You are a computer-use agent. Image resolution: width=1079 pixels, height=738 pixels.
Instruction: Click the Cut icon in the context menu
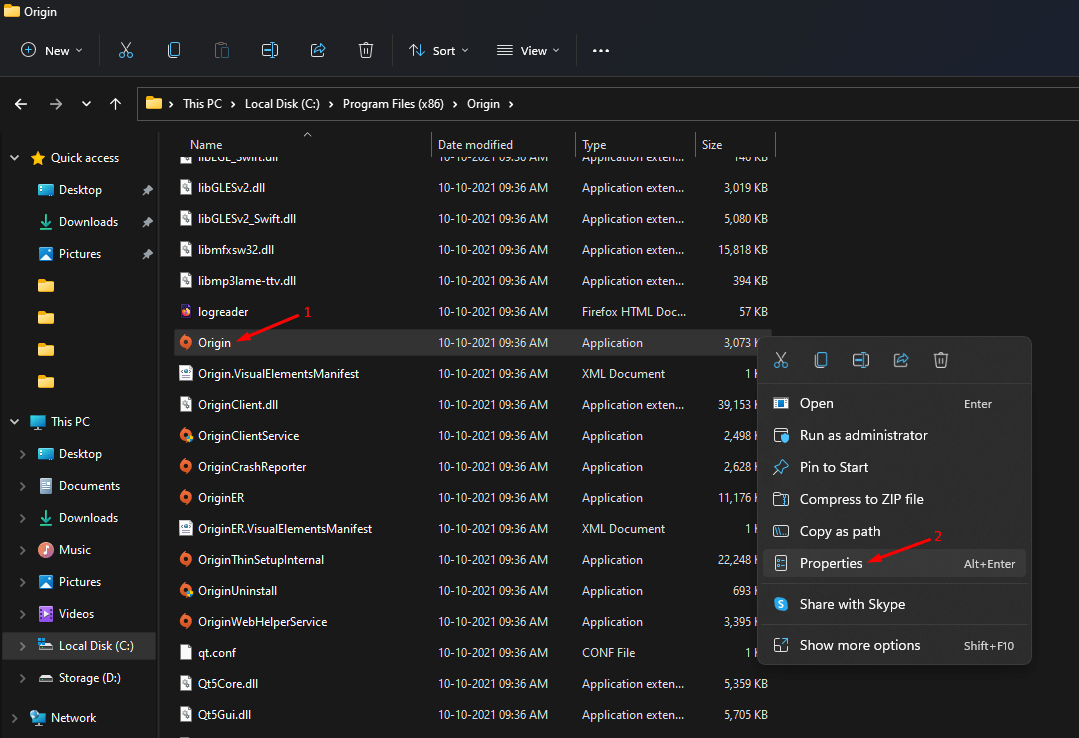pyautogui.click(x=780, y=360)
